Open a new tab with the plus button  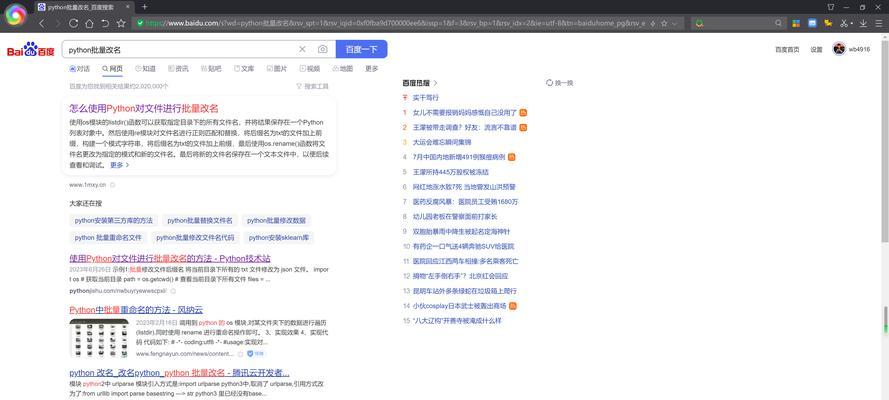(x=145, y=7)
